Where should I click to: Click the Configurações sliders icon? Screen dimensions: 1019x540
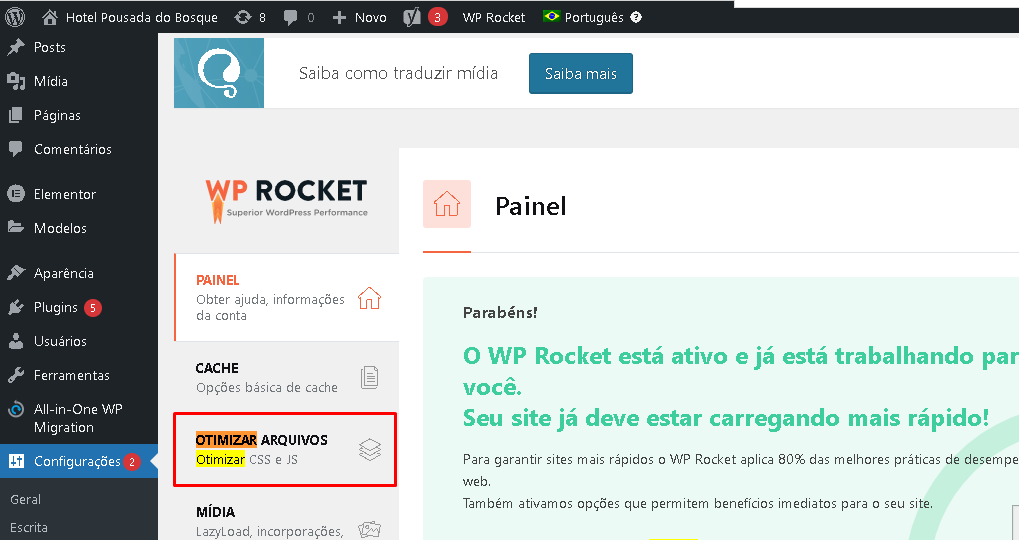16,461
